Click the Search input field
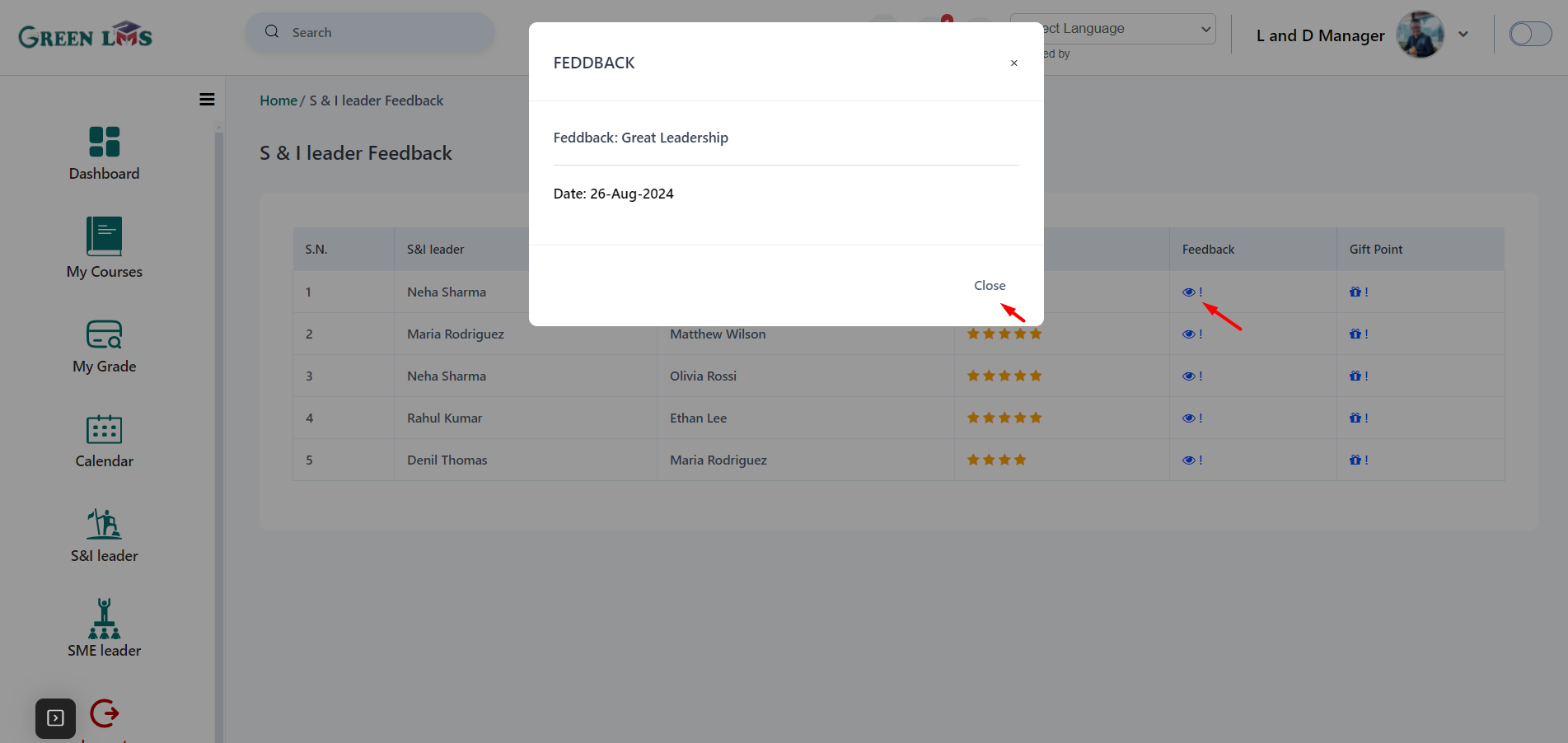This screenshot has height=743, width=1568. point(370,32)
